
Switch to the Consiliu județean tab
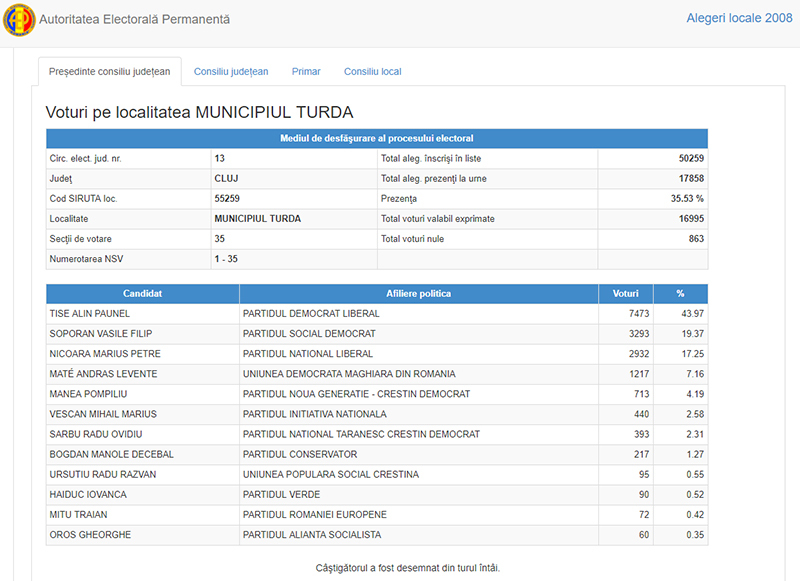(231, 71)
